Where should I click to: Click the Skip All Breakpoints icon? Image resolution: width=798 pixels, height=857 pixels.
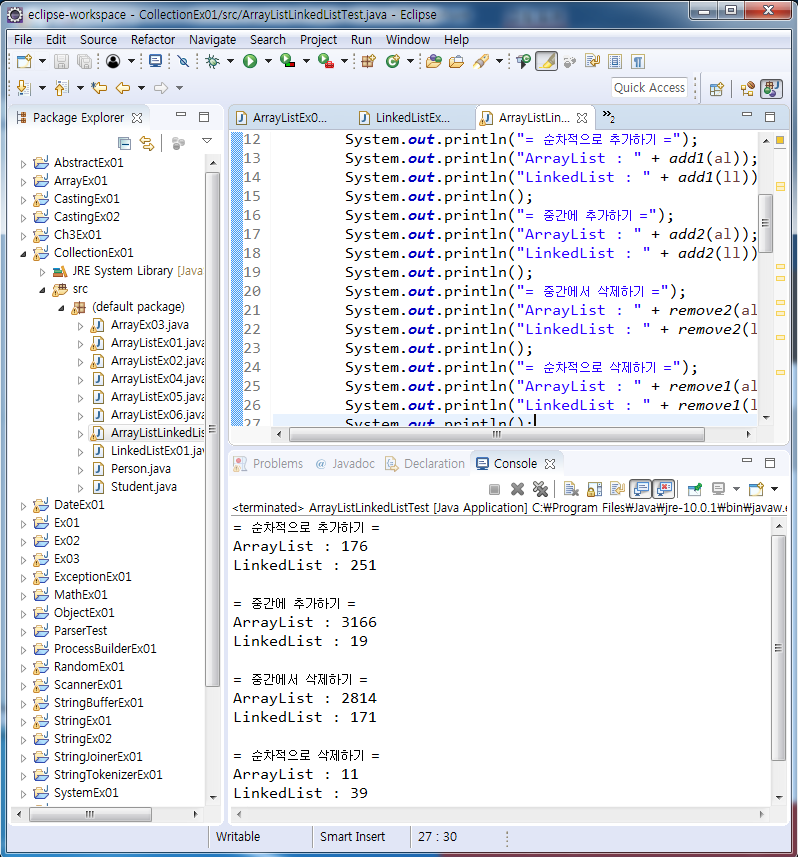pyautogui.click(x=184, y=61)
